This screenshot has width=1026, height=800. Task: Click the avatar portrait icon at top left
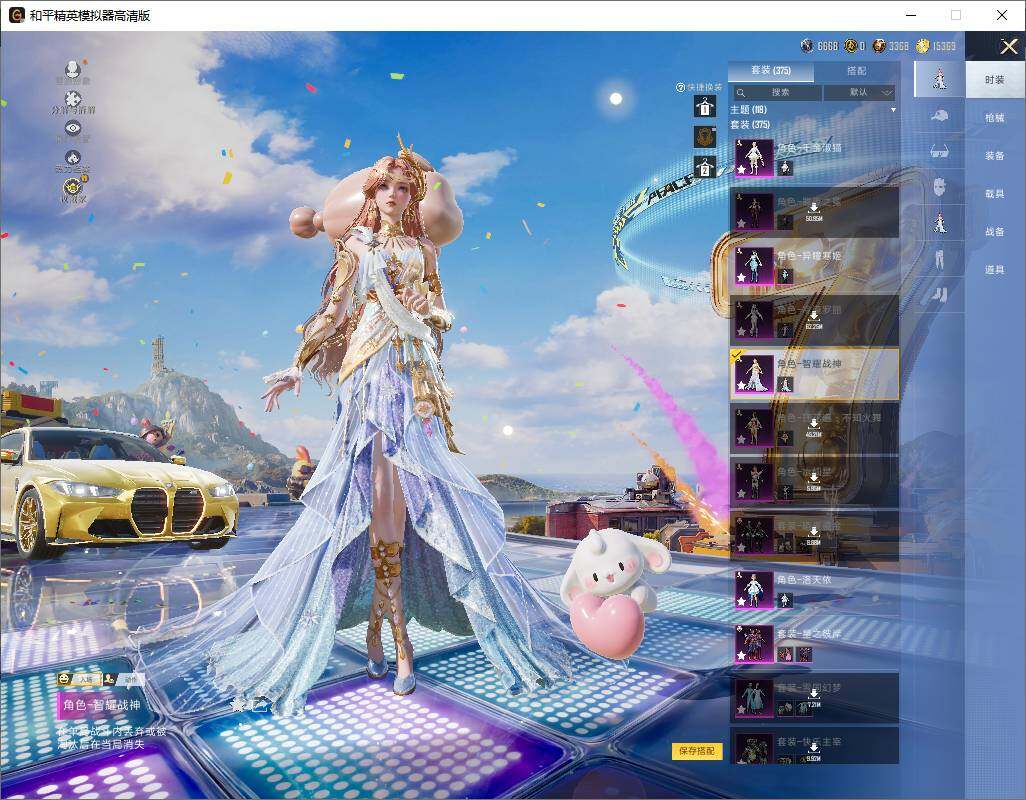[73, 69]
